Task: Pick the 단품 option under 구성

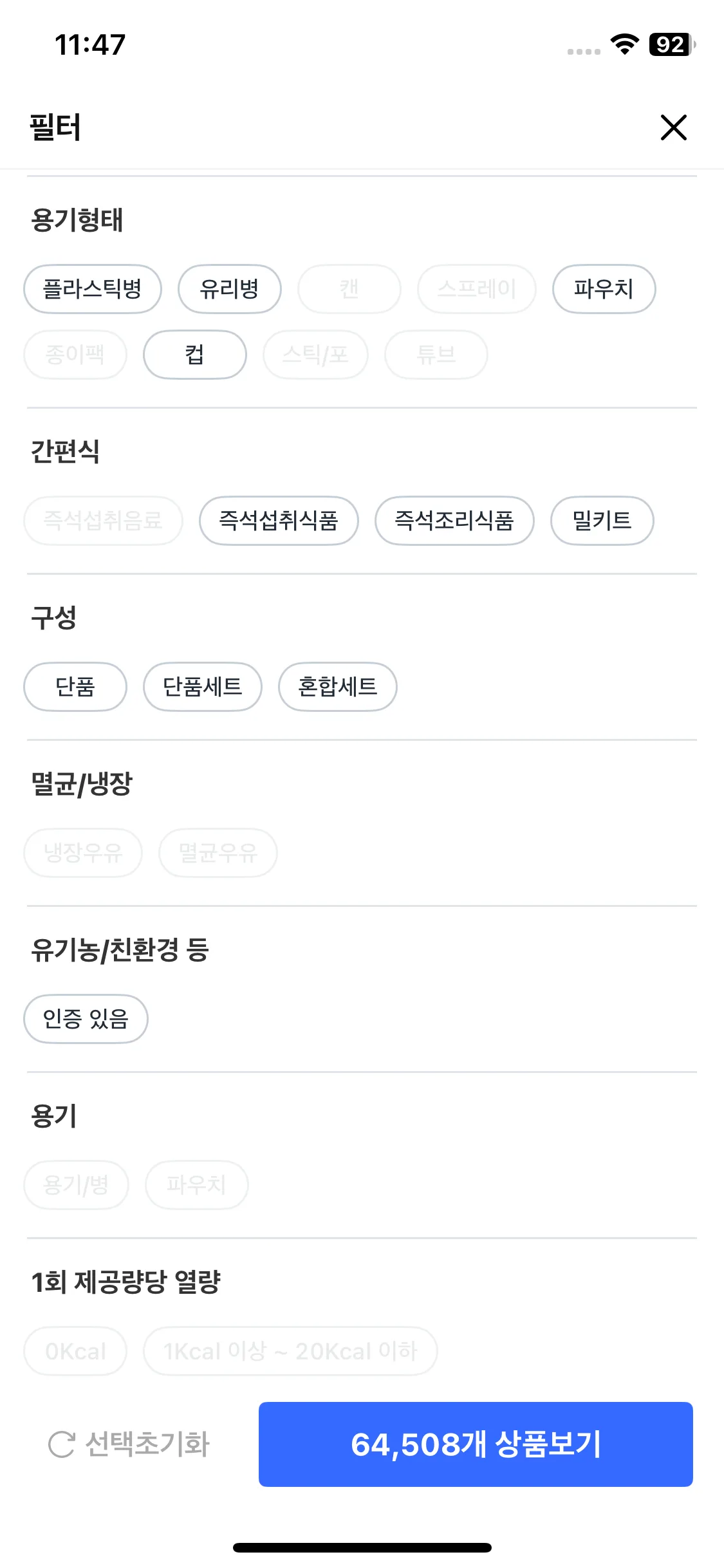Action: coord(75,687)
